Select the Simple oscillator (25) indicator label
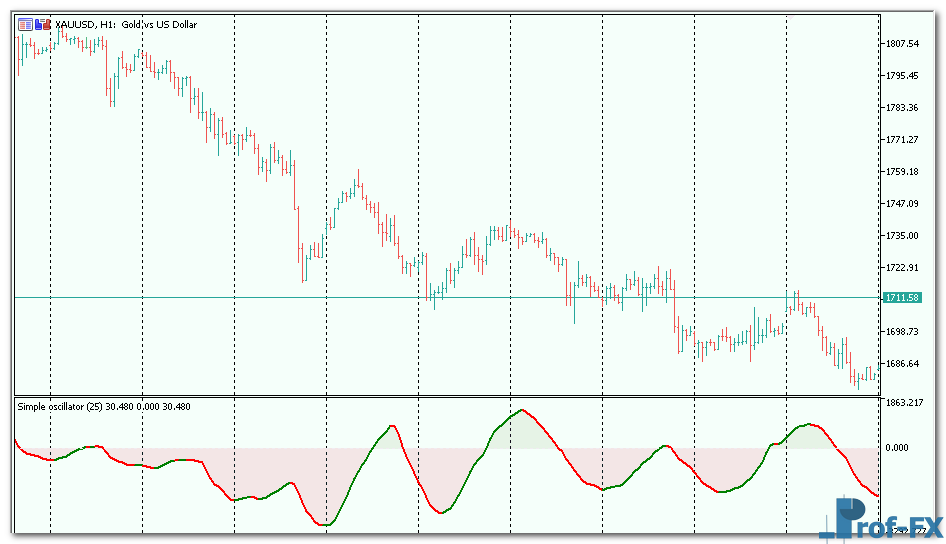 [x=103, y=406]
